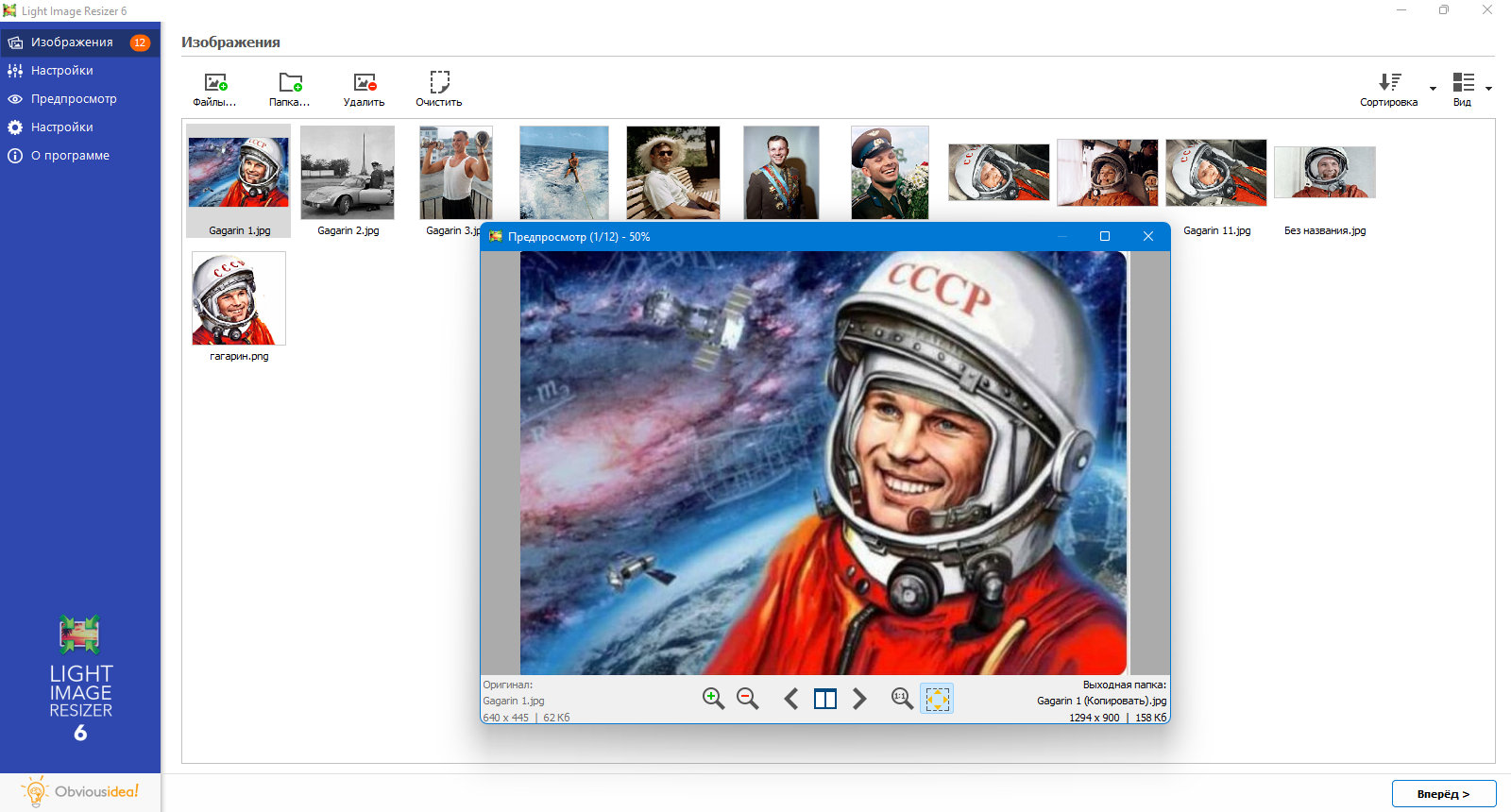Select the water skiing photo thumbnail

pyautogui.click(x=564, y=173)
